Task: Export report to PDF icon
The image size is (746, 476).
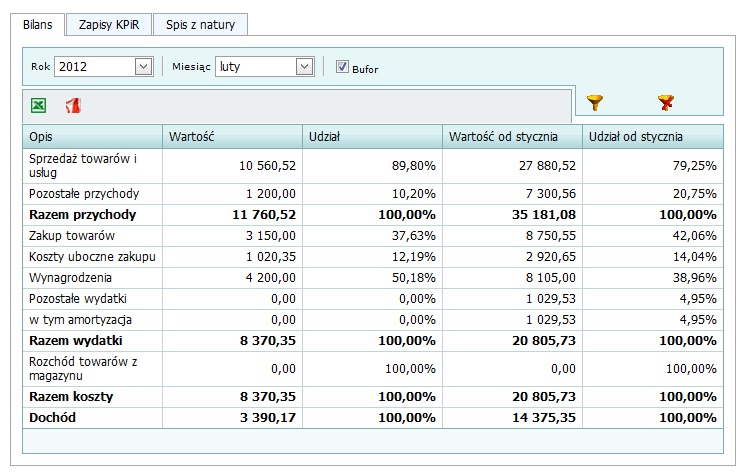Action: point(73,105)
